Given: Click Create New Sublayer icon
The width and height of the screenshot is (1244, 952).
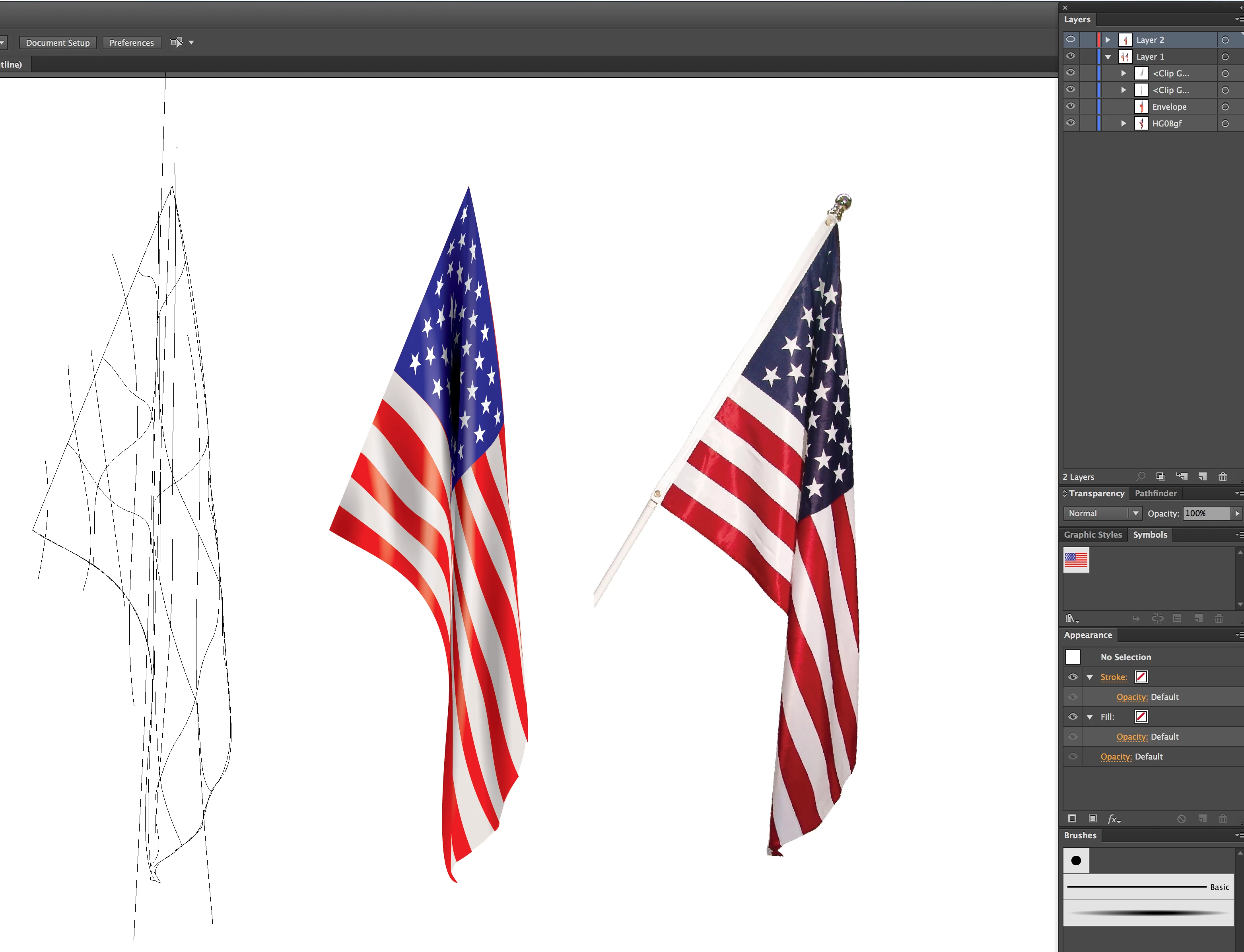Looking at the screenshot, I should point(1182,476).
